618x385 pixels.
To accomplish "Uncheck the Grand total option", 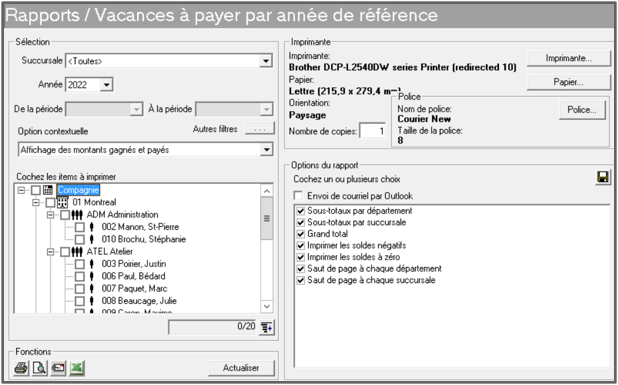I will (301, 234).
